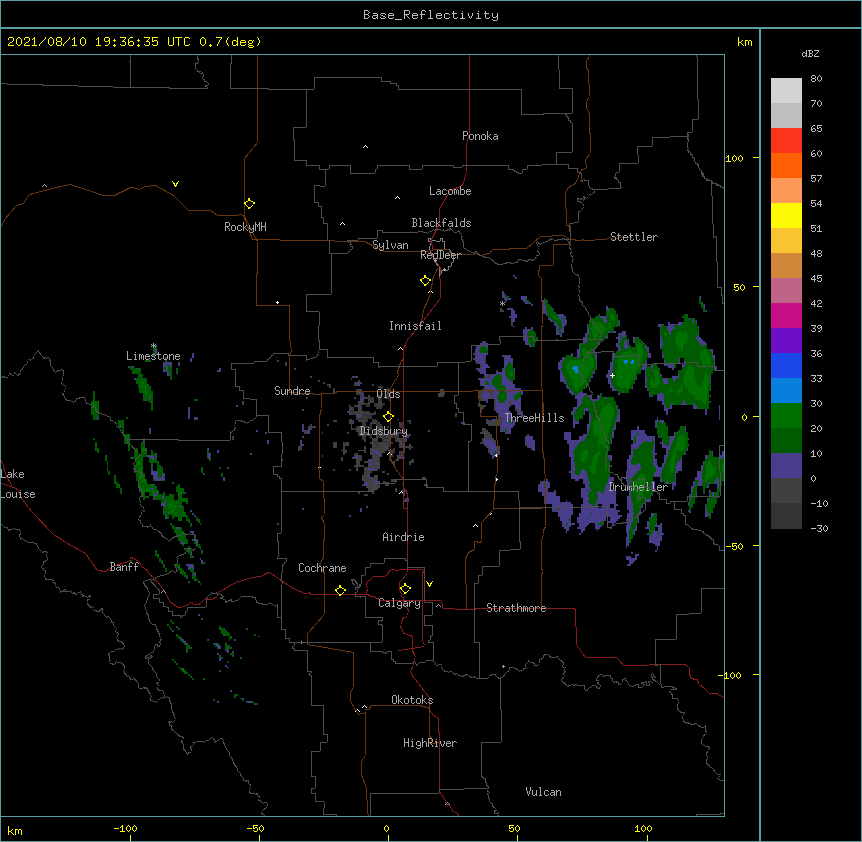Click the 65 value in the dBZ legend
The height and width of the screenshot is (842, 862).
pyautogui.click(x=816, y=129)
